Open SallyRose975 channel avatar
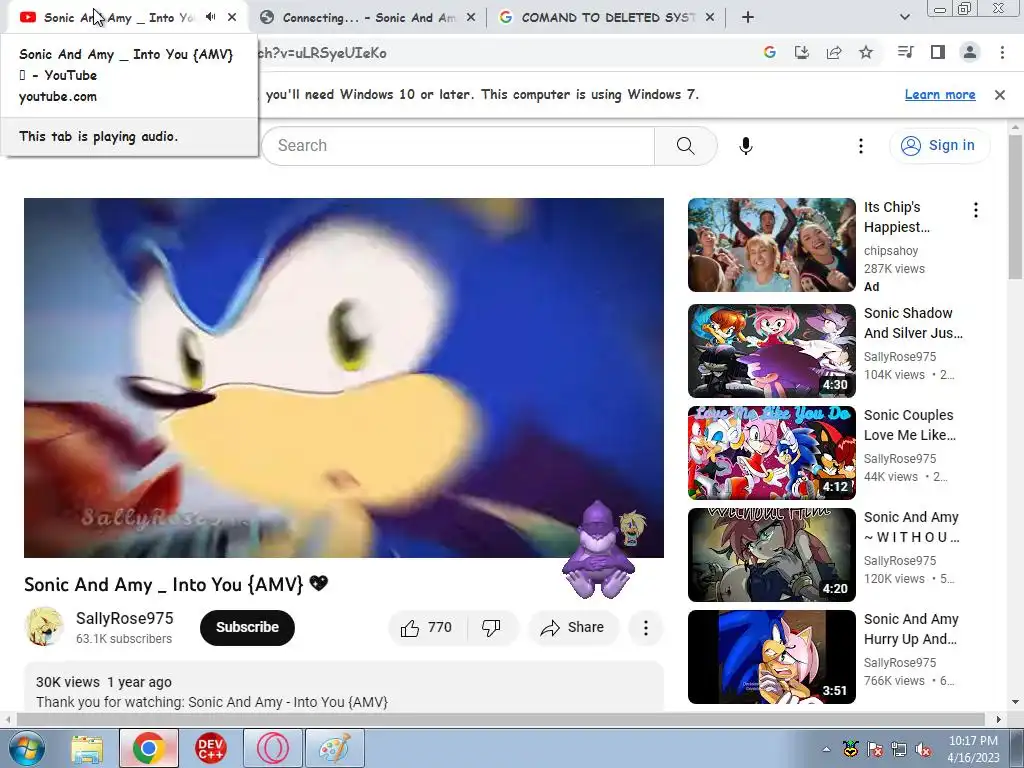 [x=44, y=627]
